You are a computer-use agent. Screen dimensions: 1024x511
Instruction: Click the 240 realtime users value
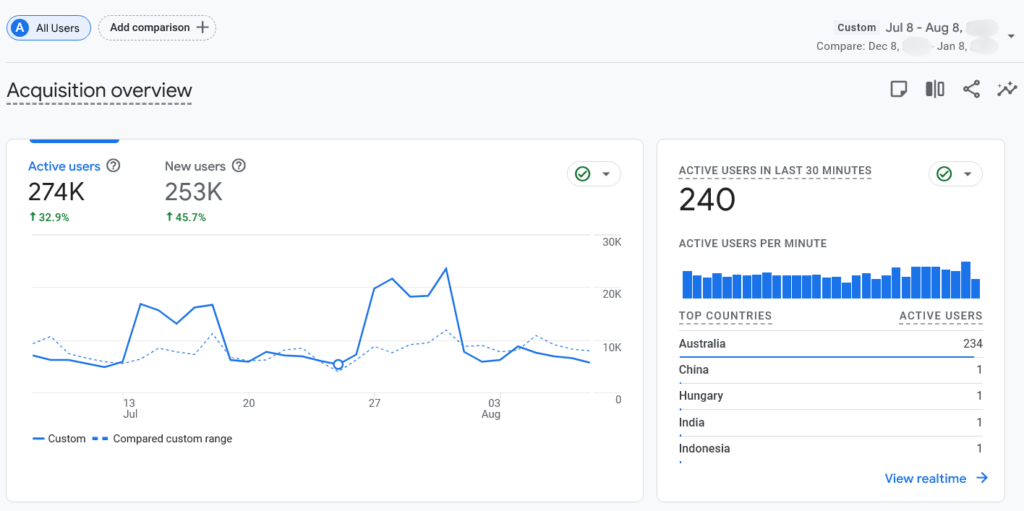(707, 200)
